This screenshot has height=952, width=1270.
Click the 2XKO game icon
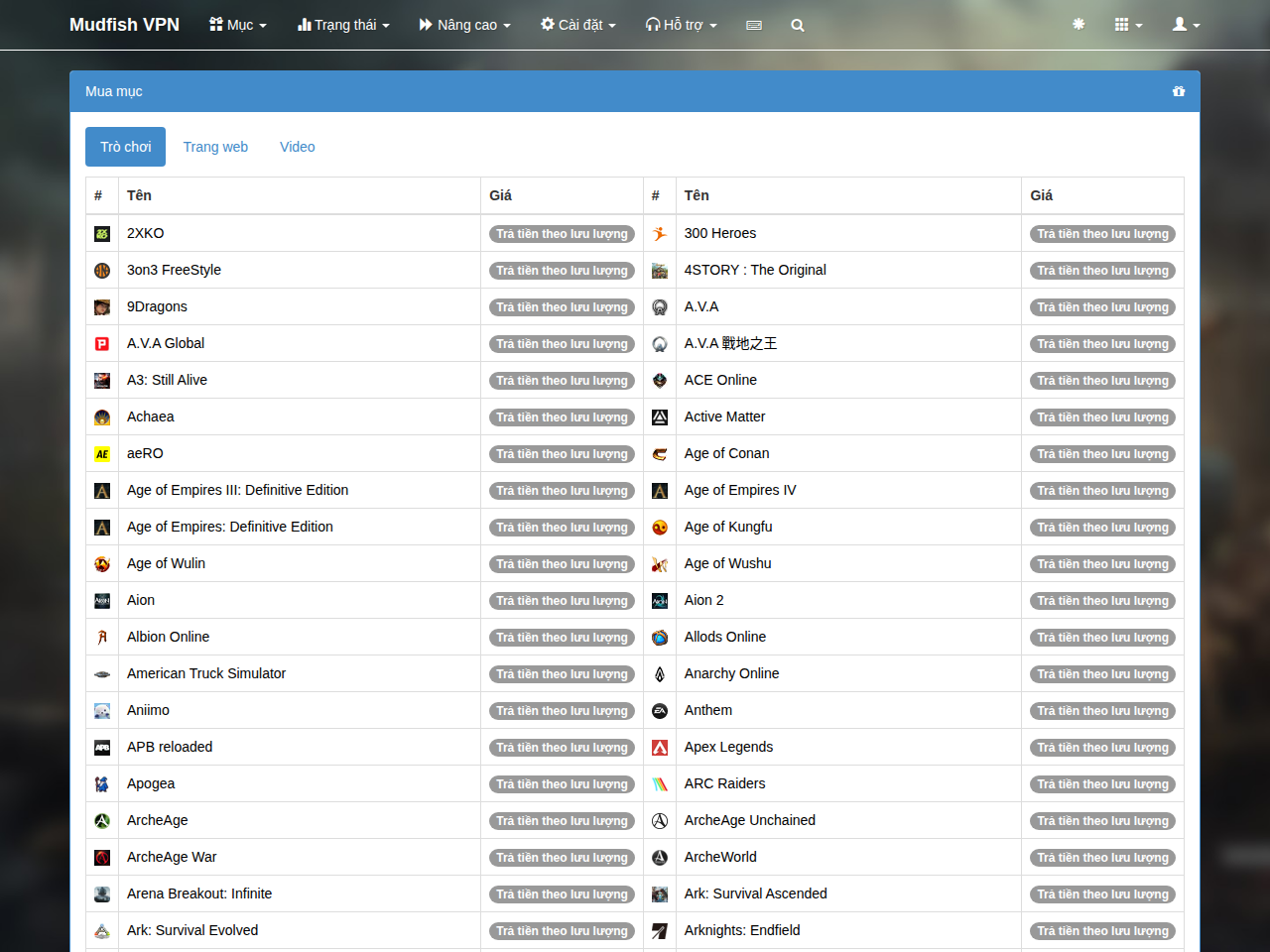tap(102, 234)
